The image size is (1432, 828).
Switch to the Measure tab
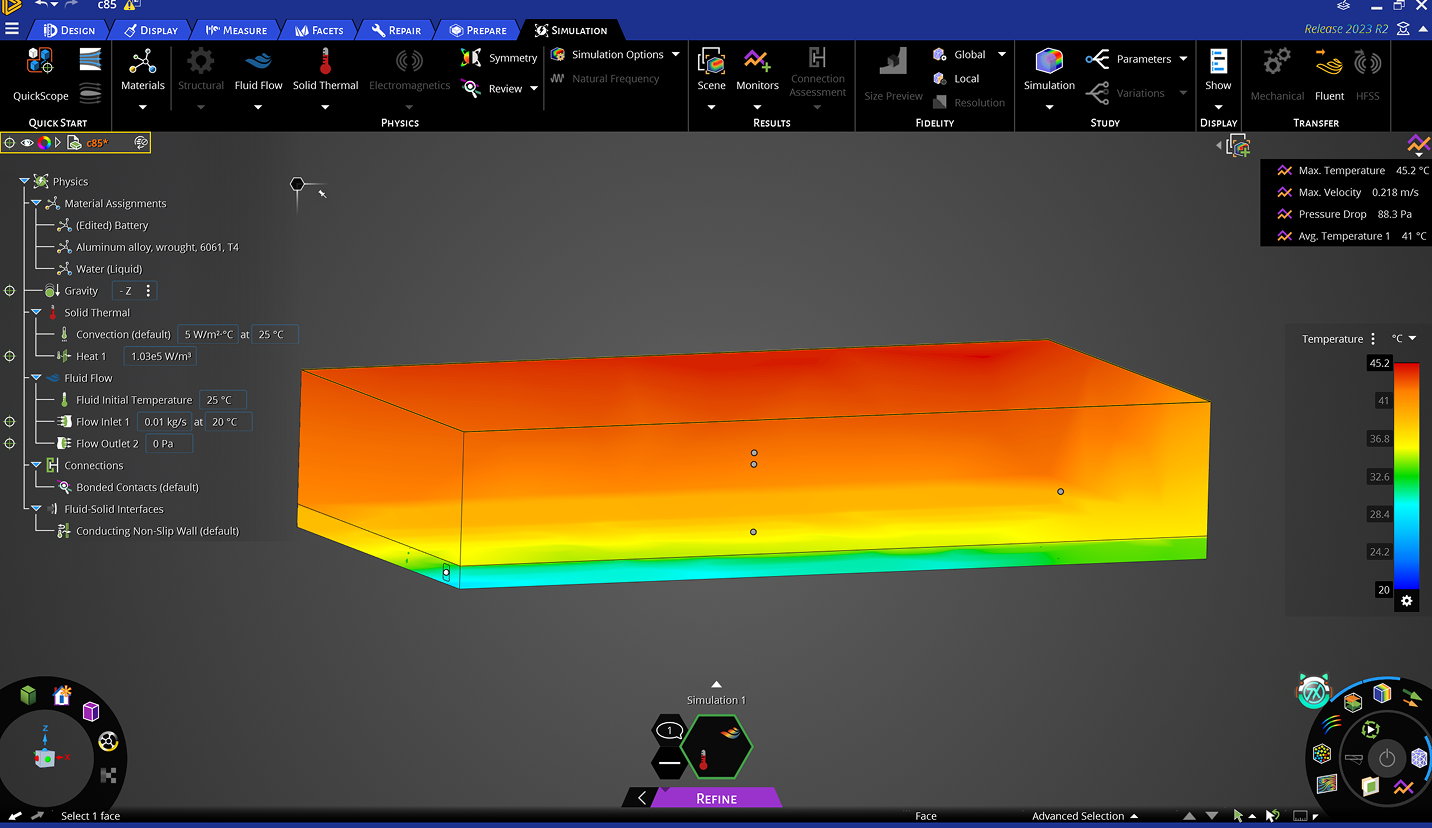236,30
